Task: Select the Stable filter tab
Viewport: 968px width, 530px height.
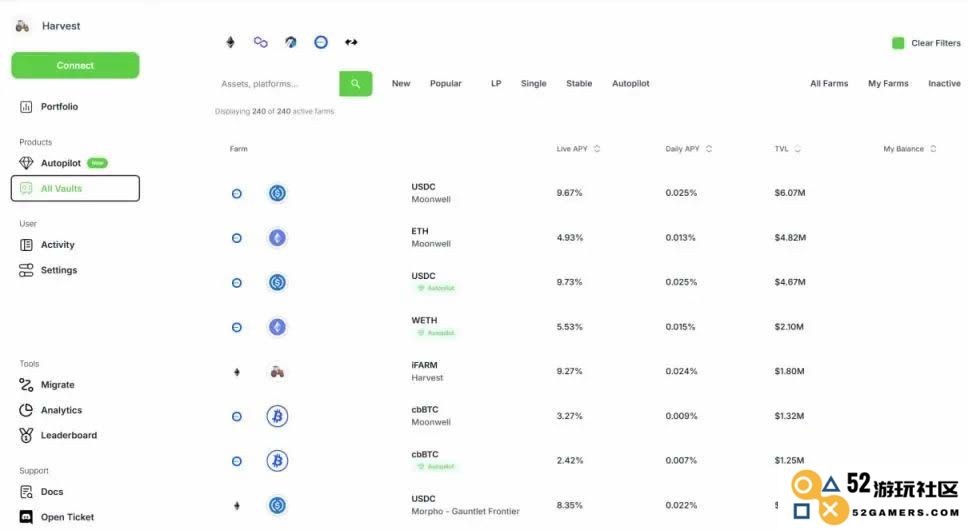Action: 579,83
